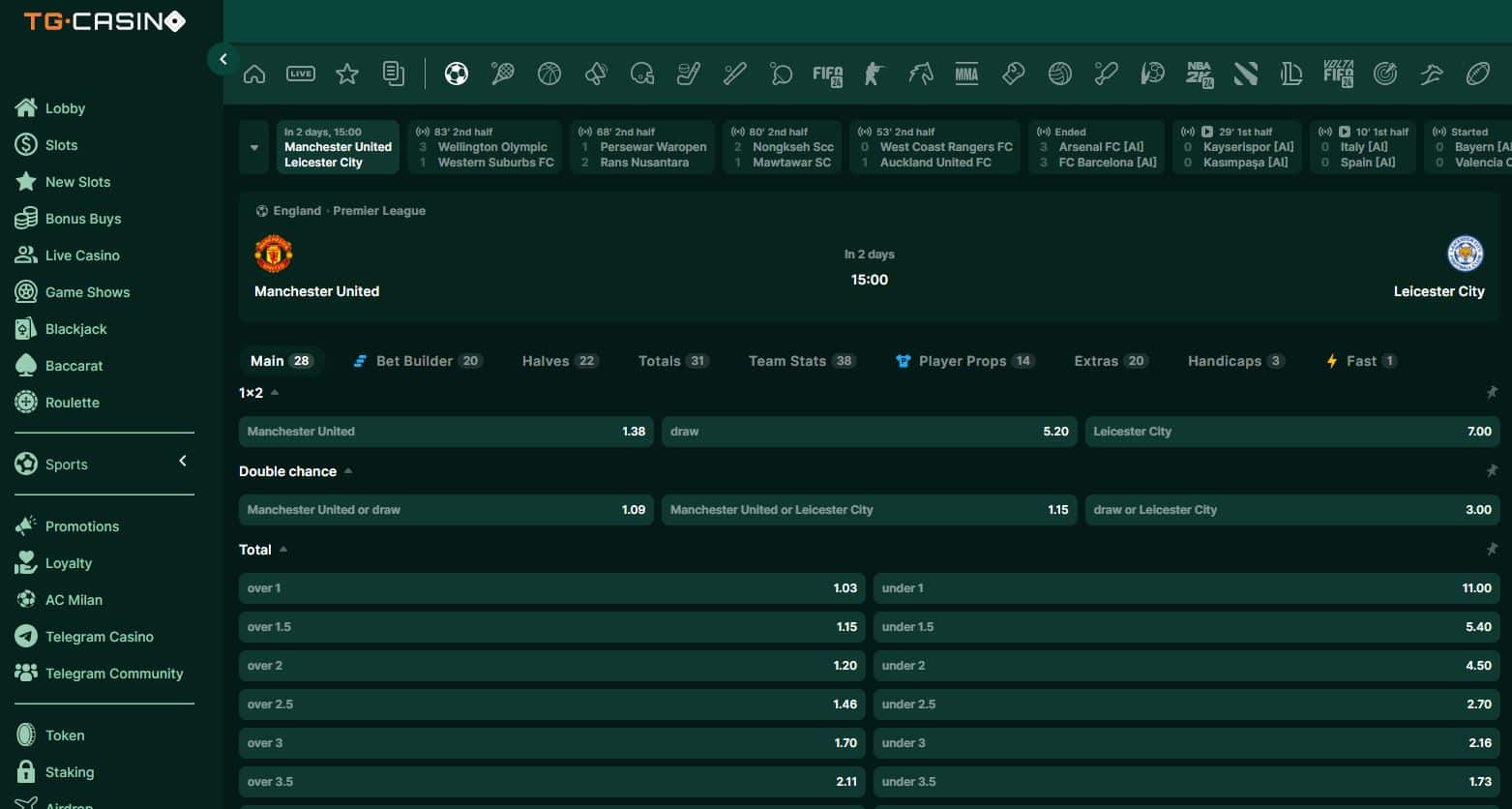The width and height of the screenshot is (1512, 809).
Task: Collapse the Total market section
Action: tap(283, 550)
